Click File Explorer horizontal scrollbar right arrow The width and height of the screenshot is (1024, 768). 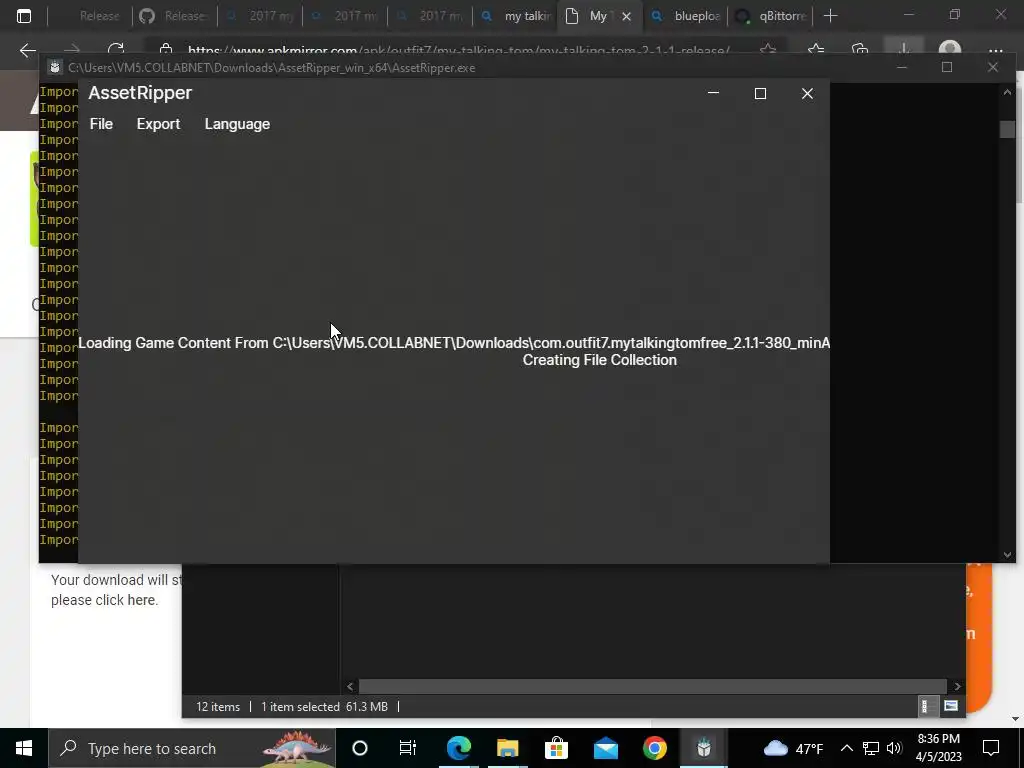tap(957, 686)
